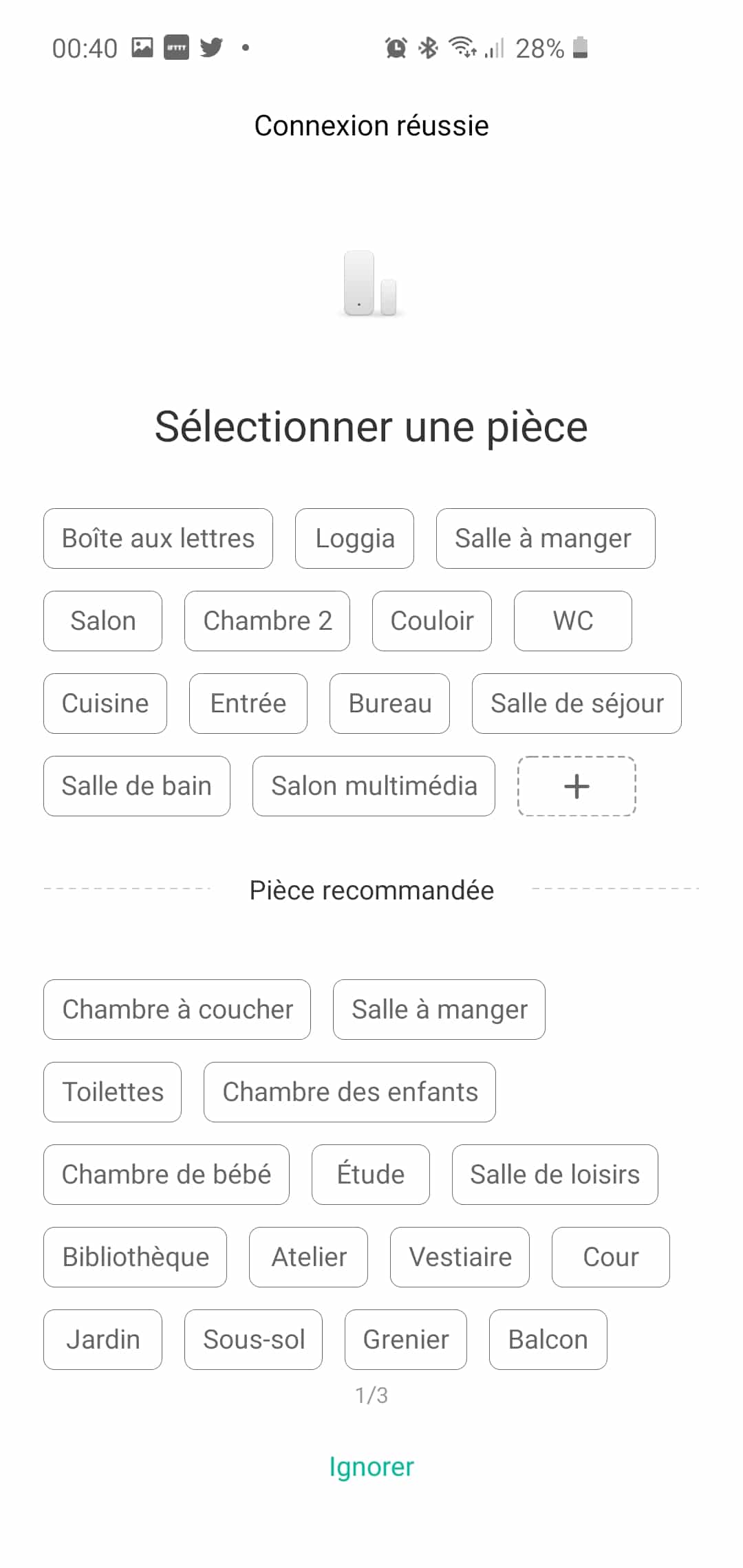Tap the Twitter notification icon
The width and height of the screenshot is (743, 1568).
[211, 47]
